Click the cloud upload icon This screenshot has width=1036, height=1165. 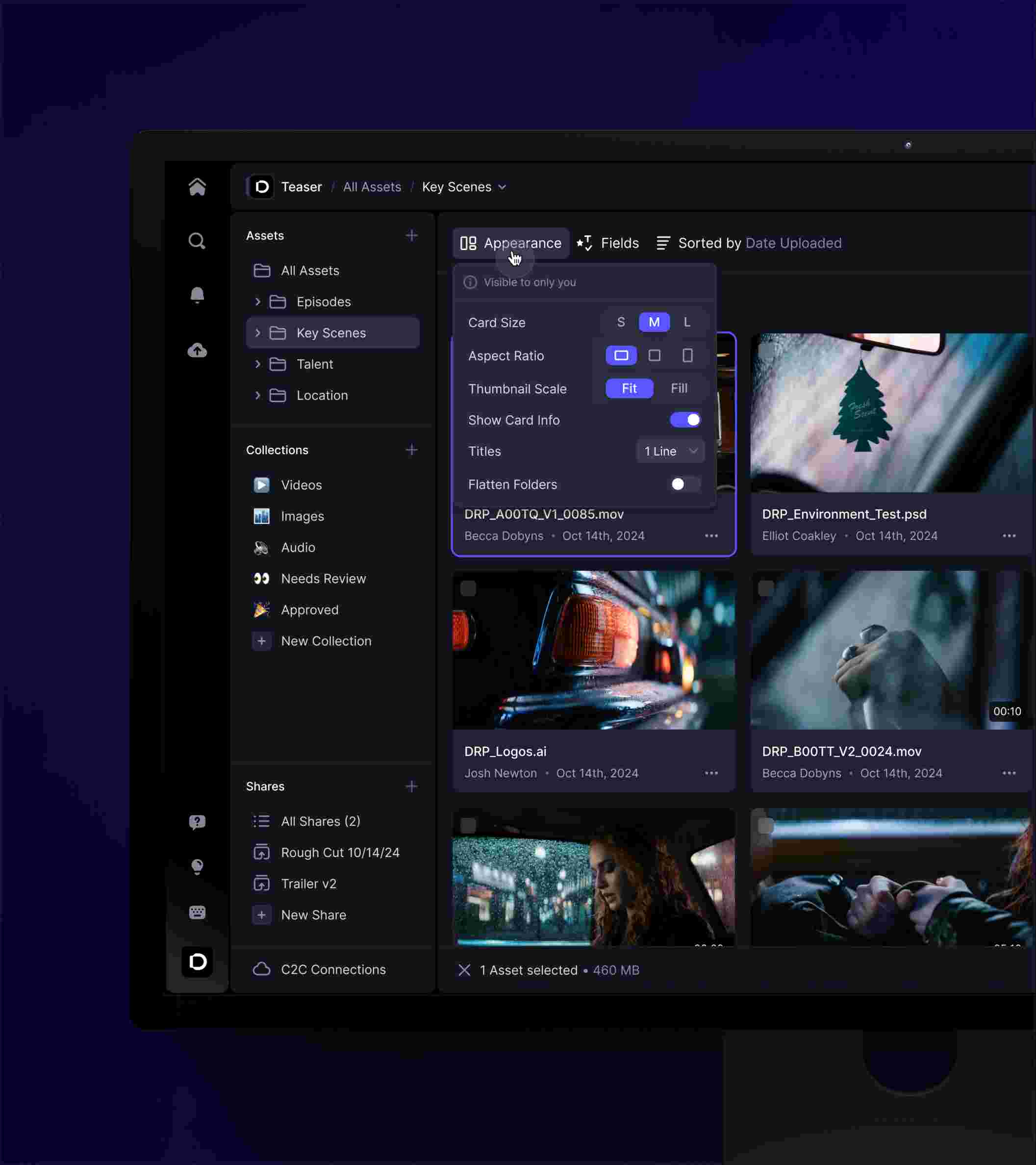point(197,350)
